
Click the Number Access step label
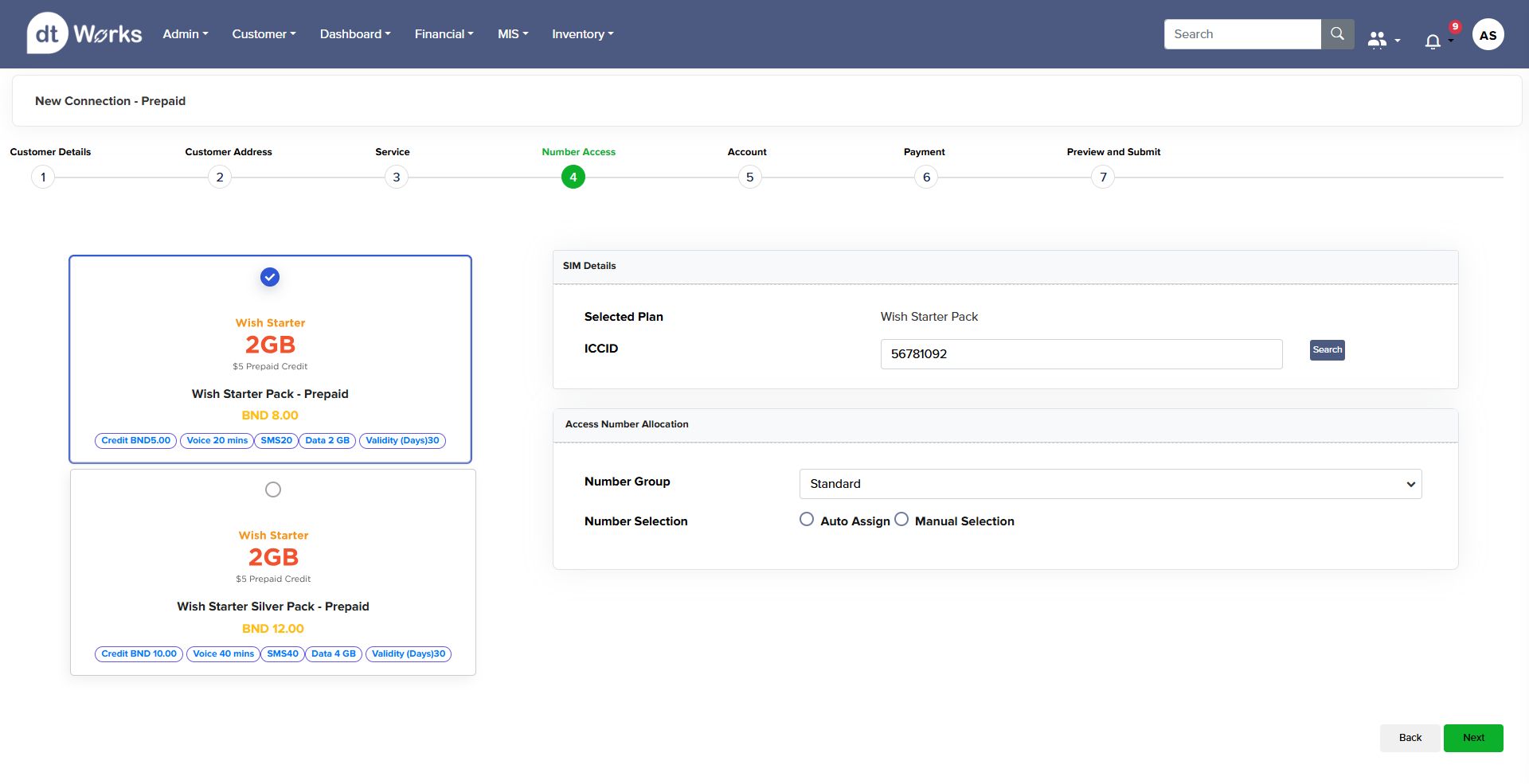579,152
